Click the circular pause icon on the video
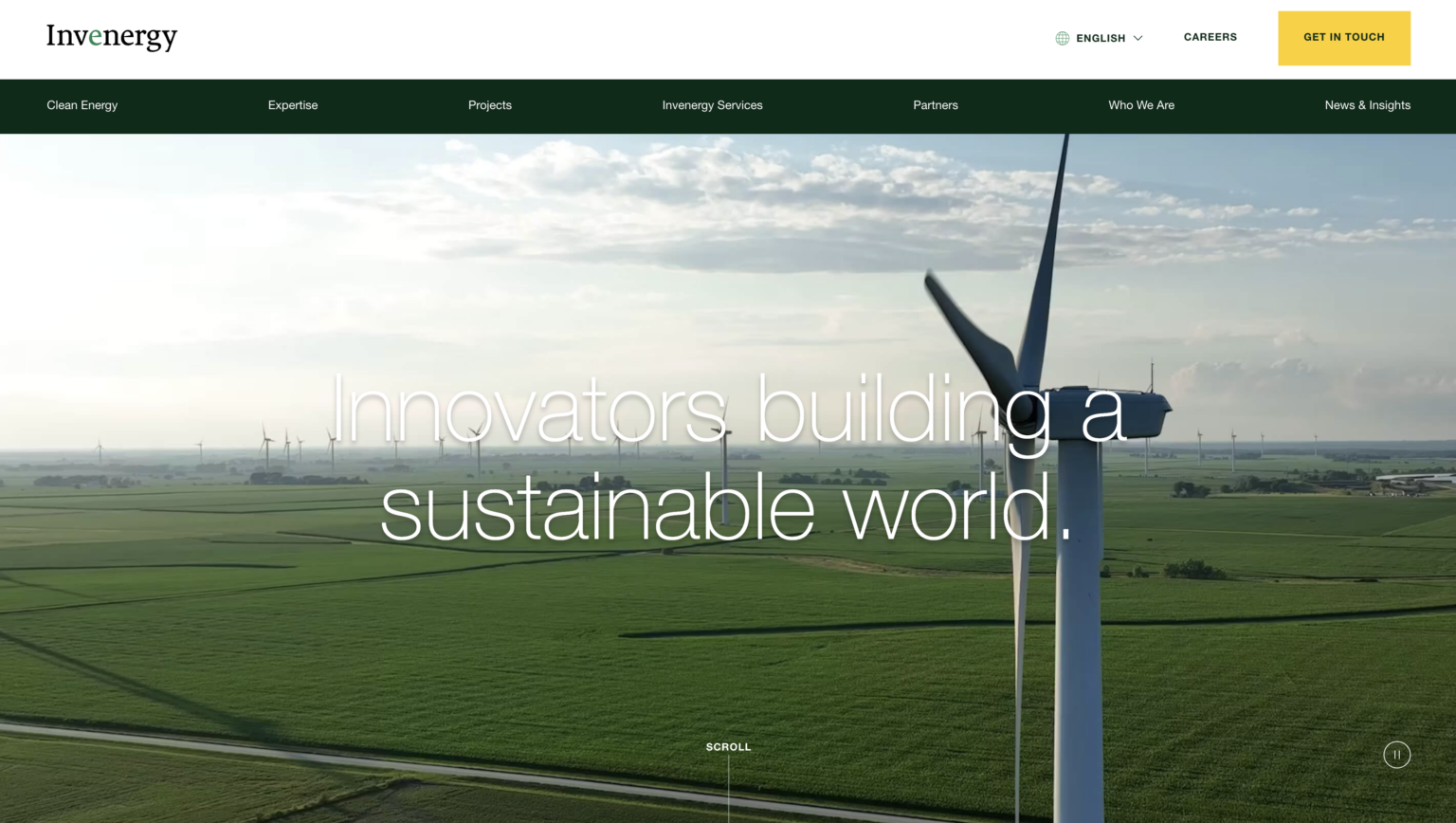1456x823 pixels. [x=1396, y=754]
